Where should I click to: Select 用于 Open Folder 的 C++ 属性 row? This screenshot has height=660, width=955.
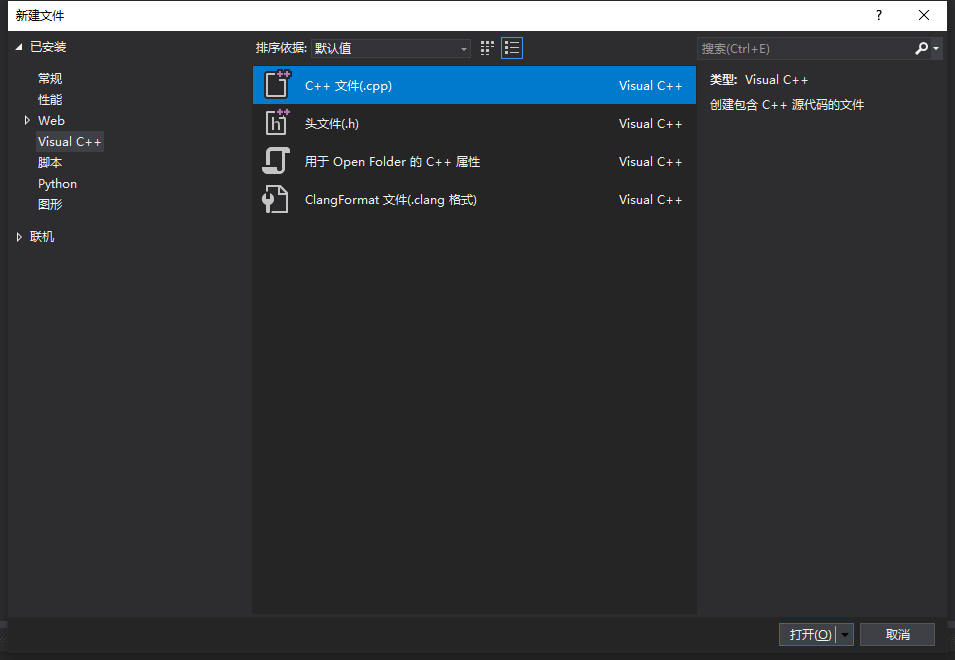(474, 161)
